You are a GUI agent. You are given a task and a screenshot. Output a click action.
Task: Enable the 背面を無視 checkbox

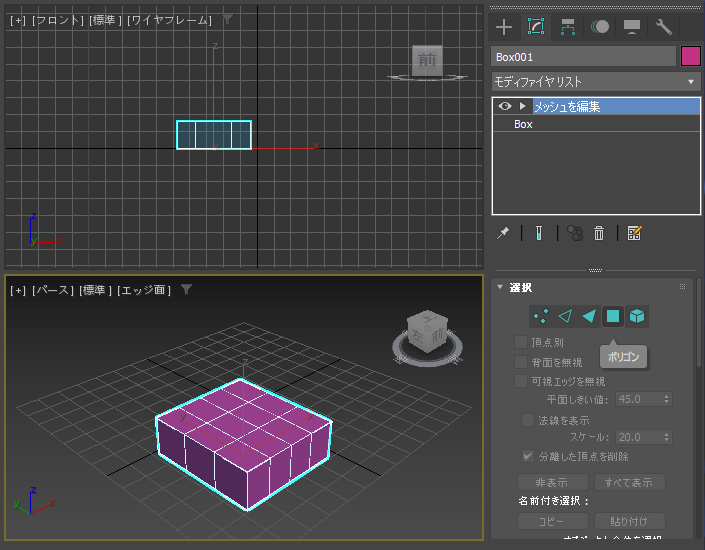521,362
